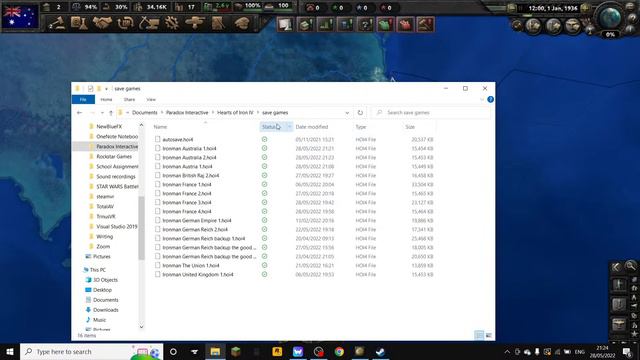Open the View ribbon tab
This screenshot has width=640, height=360.
click(x=151, y=100)
